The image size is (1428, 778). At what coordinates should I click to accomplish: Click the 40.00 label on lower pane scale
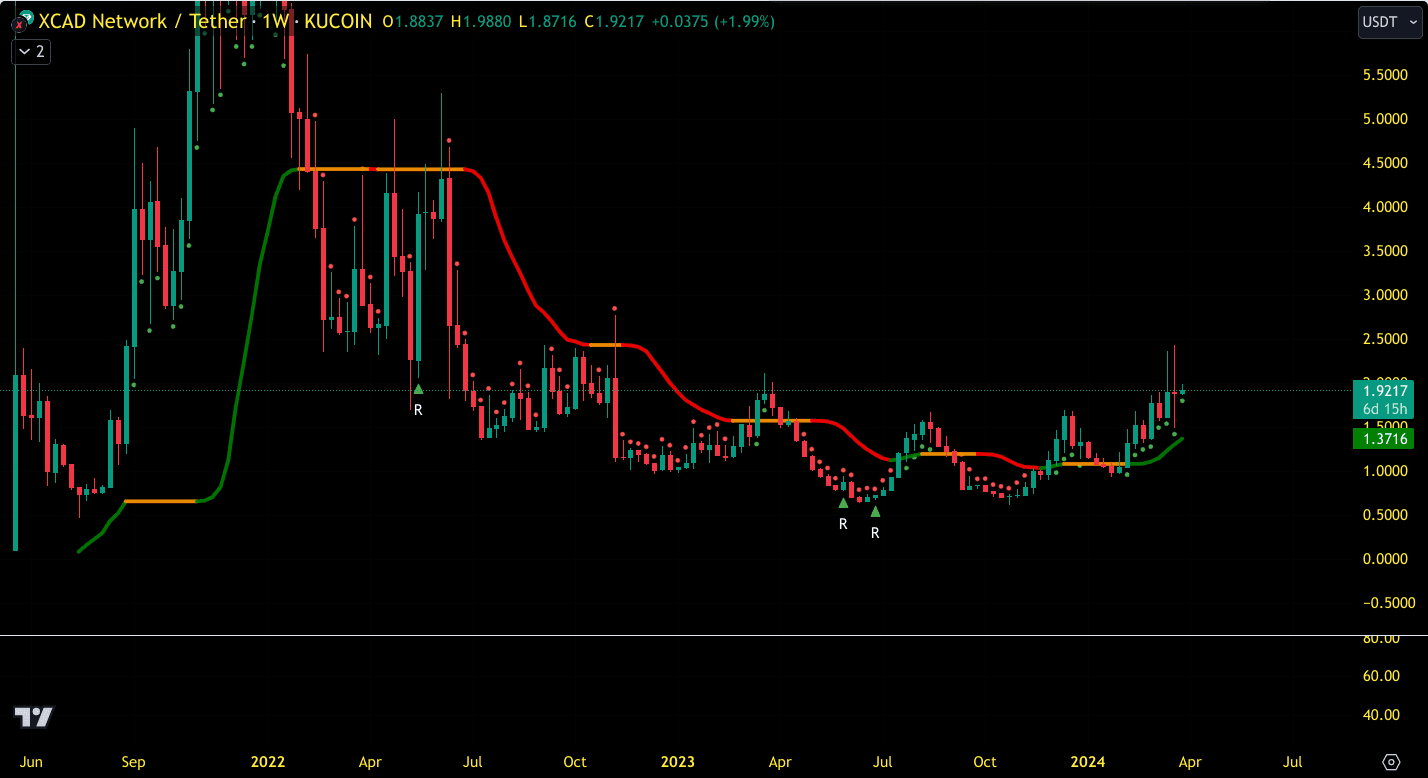coord(1382,715)
